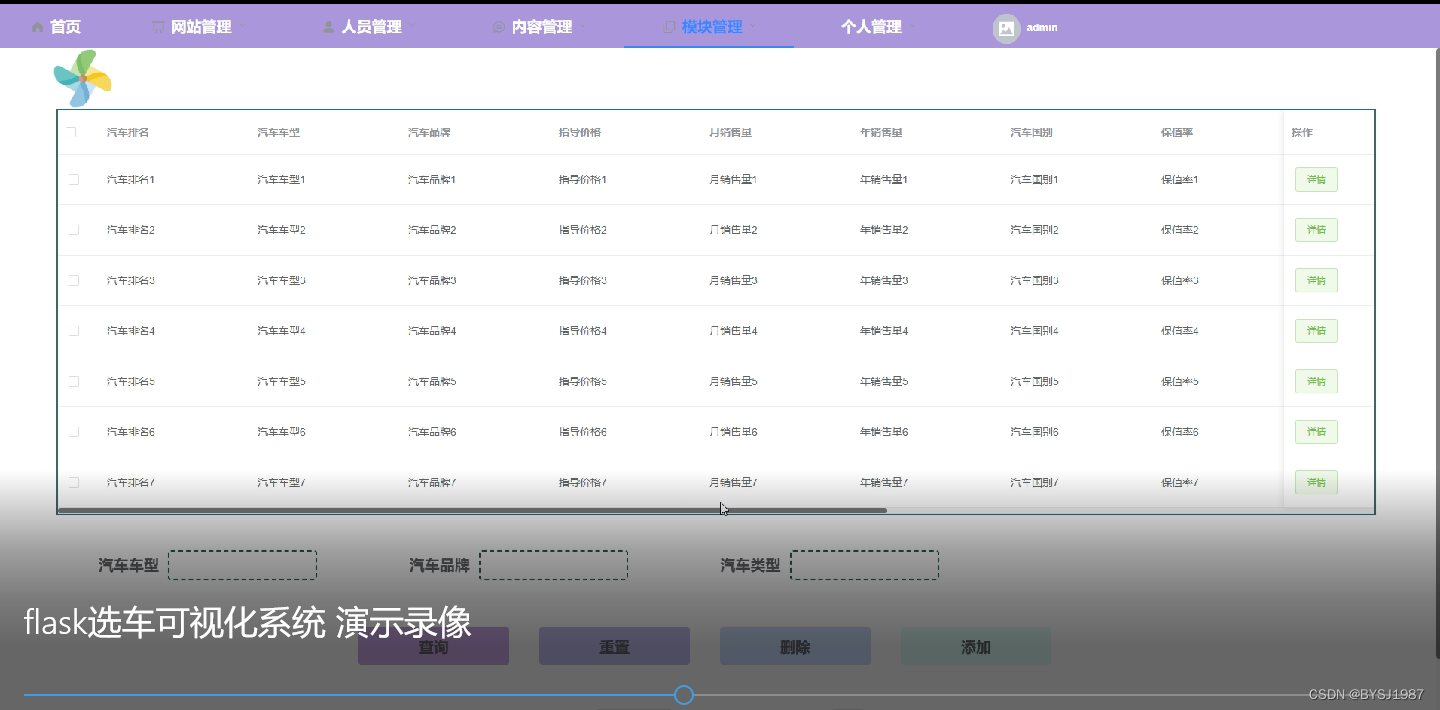Click cell 汽车国别6
This screenshot has height=710, width=1440.
[x=1034, y=432]
